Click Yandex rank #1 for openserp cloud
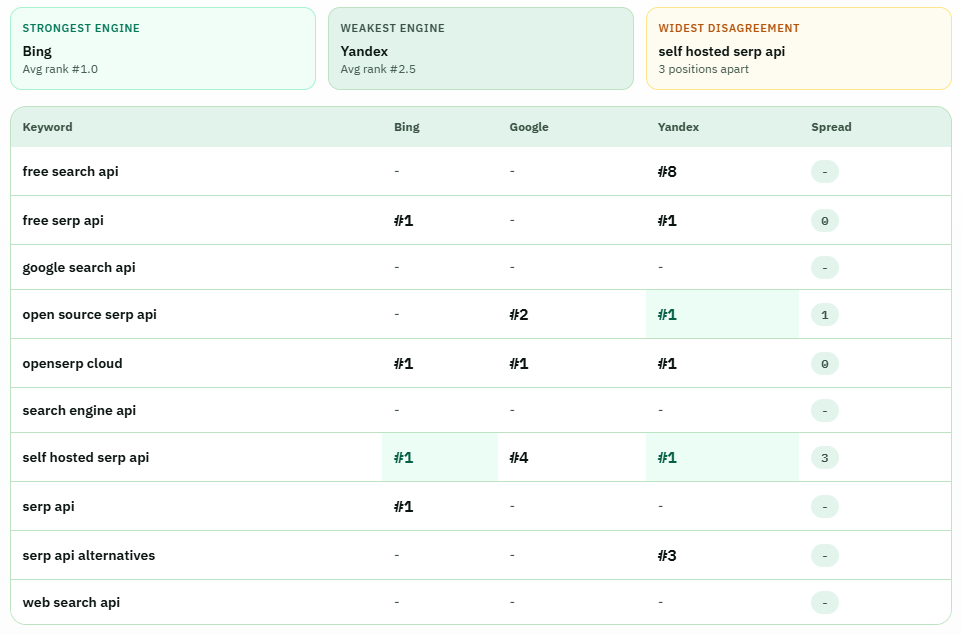This screenshot has height=635, width=961. 667,363
